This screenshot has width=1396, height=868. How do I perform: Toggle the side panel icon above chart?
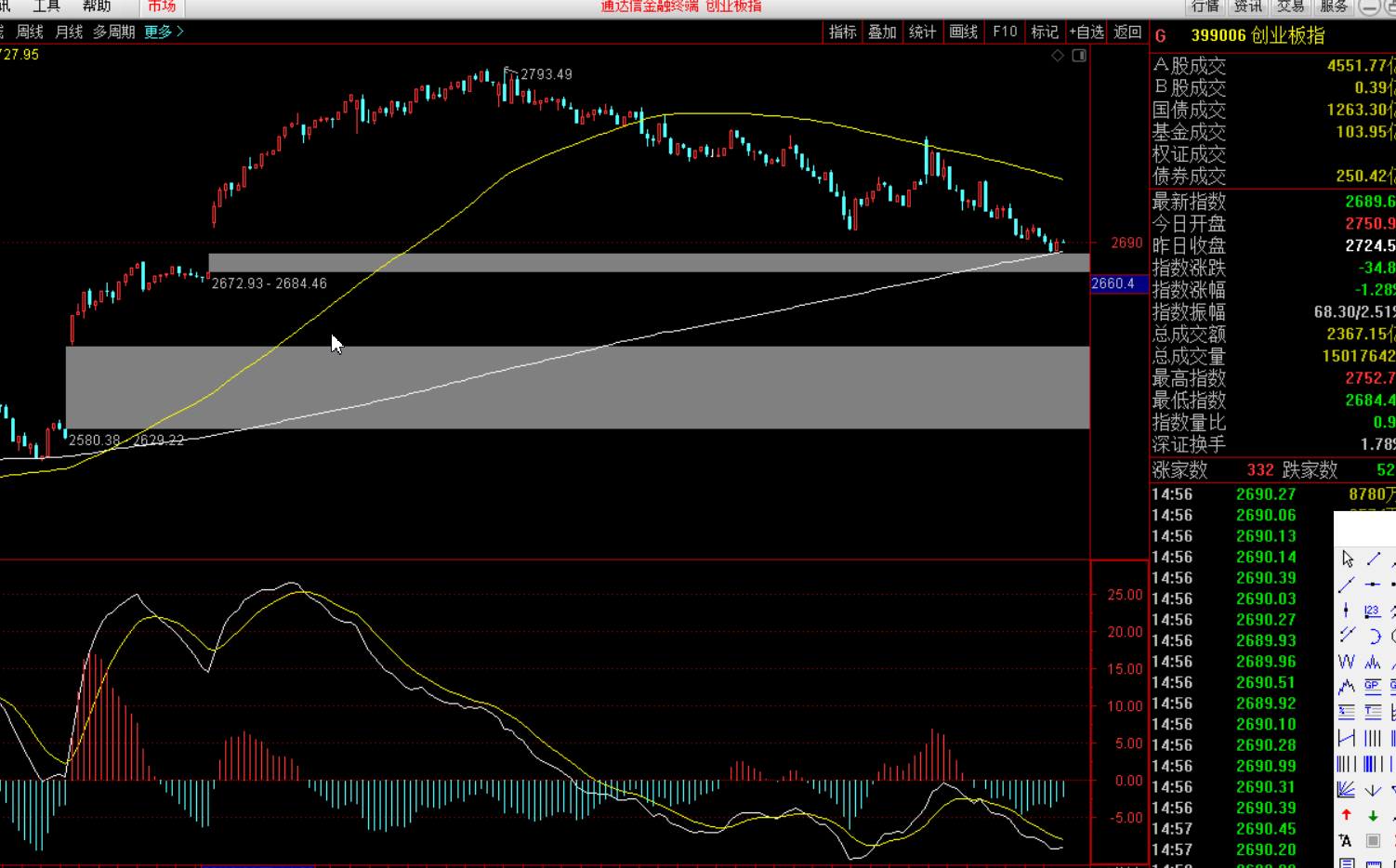click(x=1079, y=56)
